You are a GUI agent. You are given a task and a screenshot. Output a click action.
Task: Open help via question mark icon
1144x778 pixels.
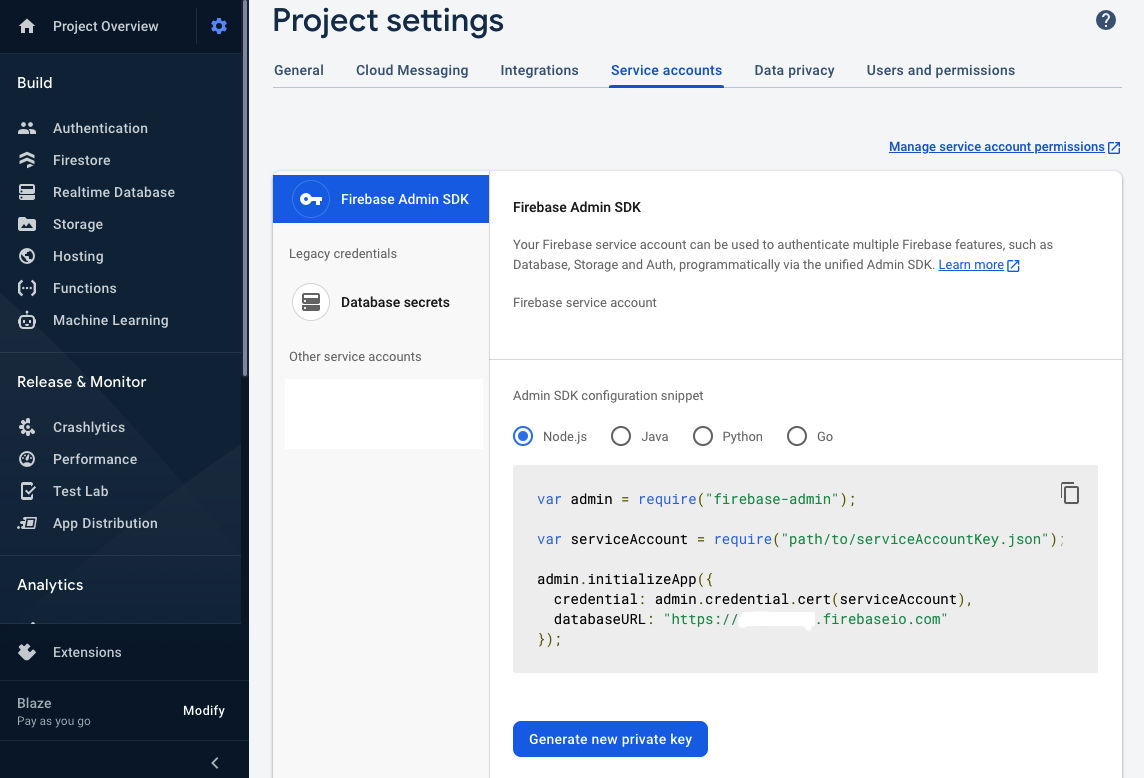[1105, 20]
